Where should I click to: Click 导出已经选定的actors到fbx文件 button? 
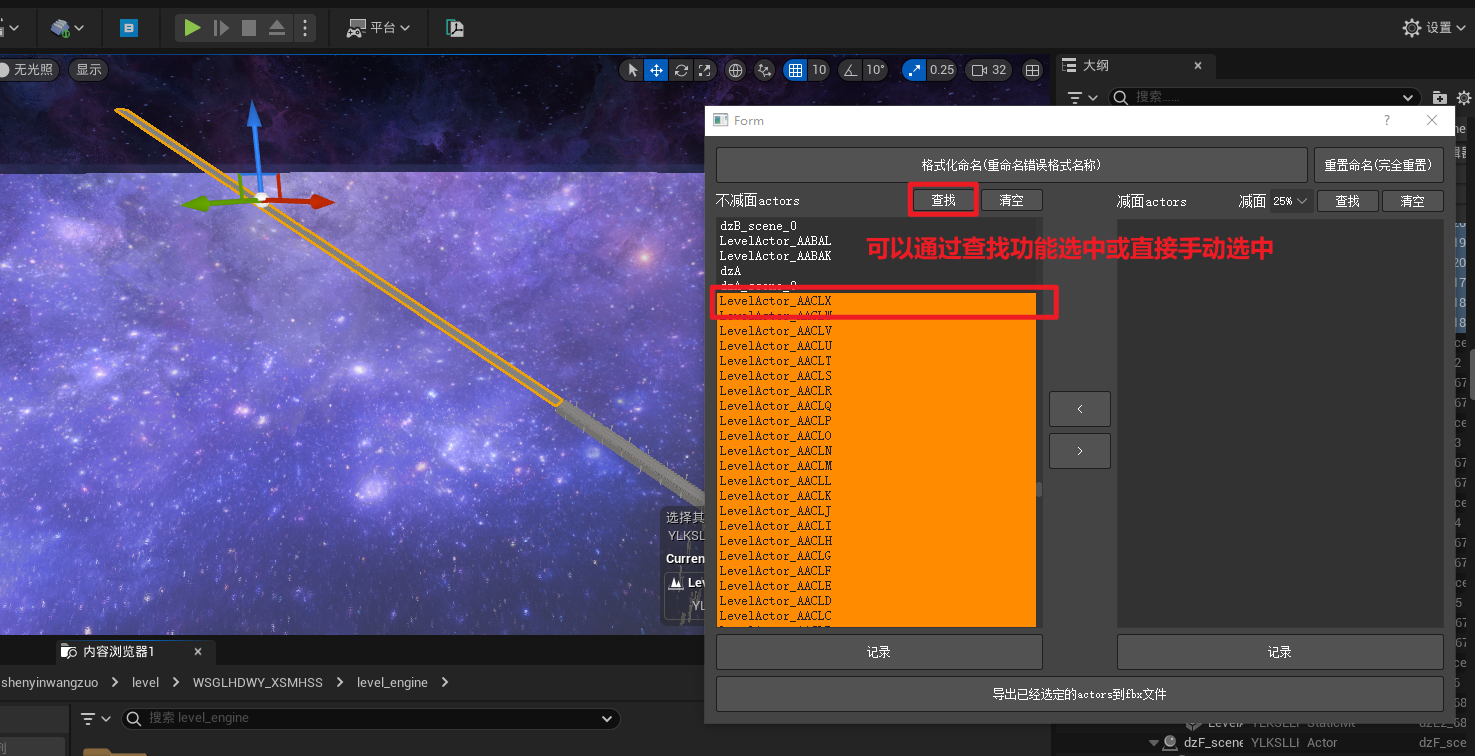[1079, 694]
